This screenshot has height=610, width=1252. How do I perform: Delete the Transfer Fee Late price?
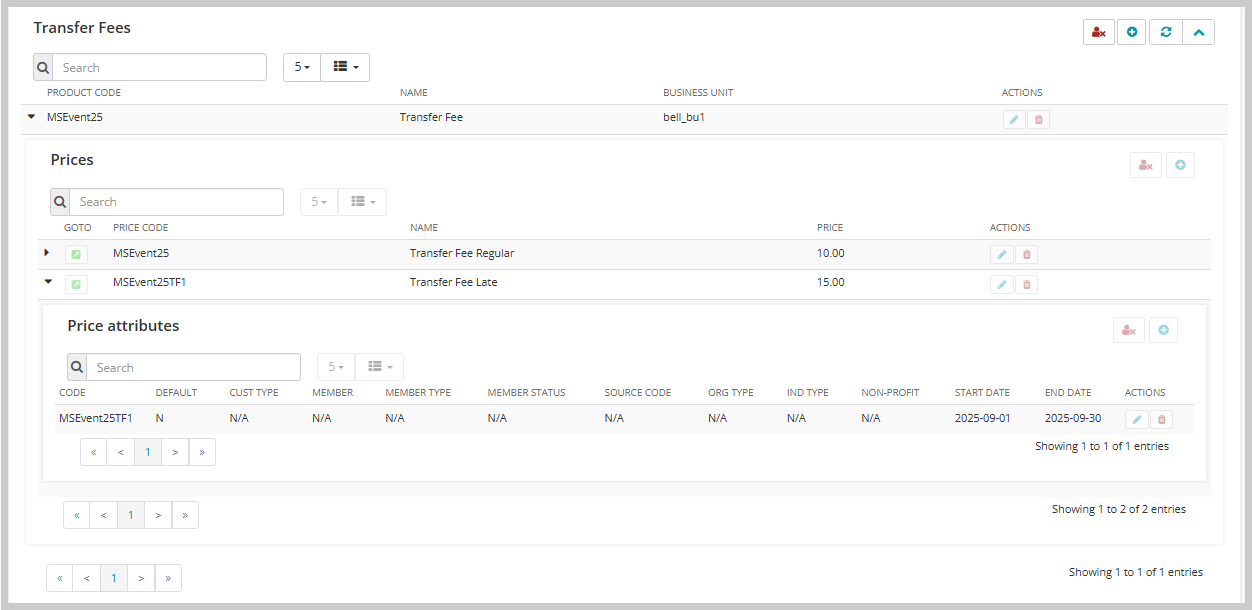(1026, 285)
